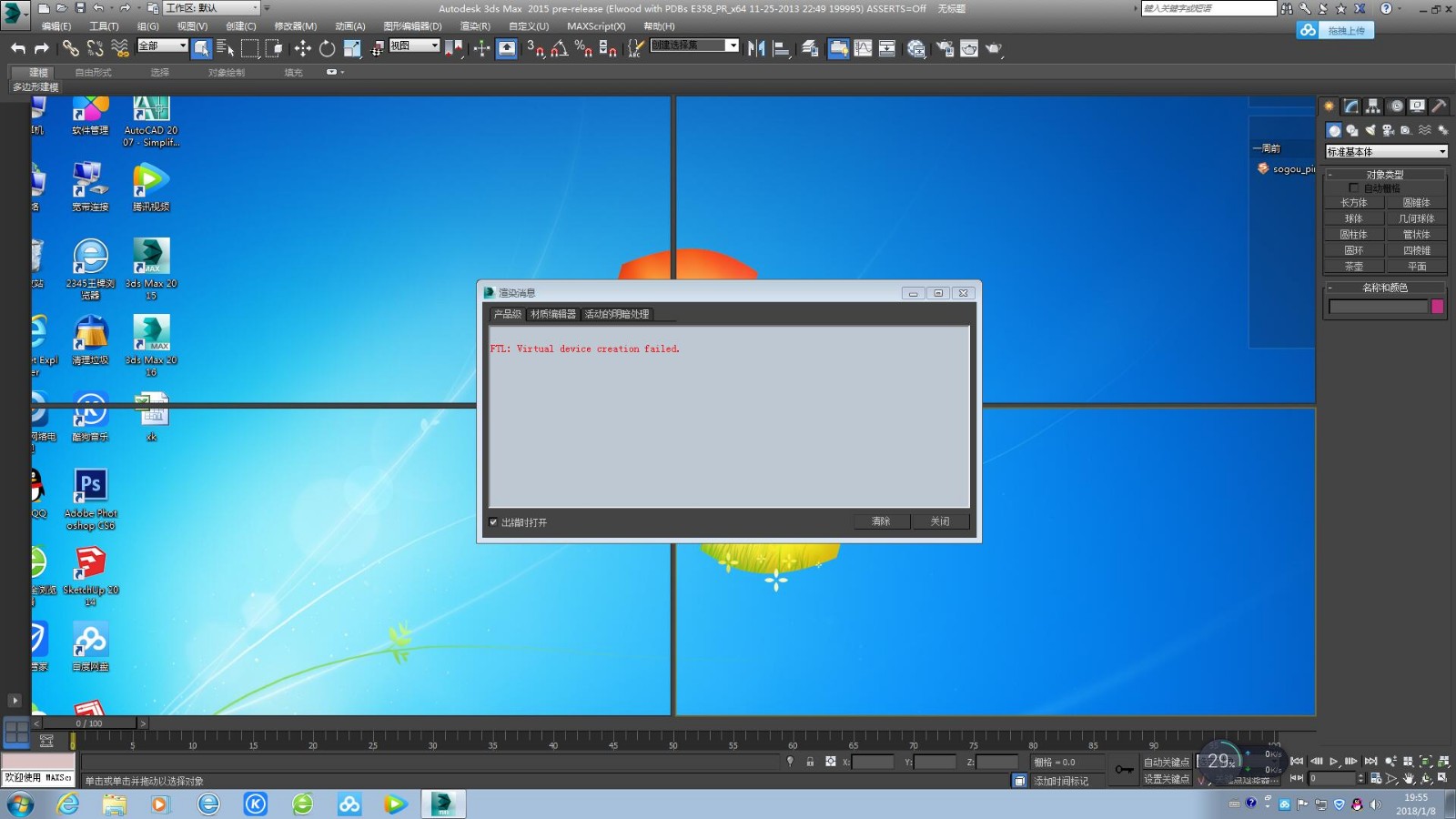Click the 0 / 100 time slider handle
Image resolution: width=1456 pixels, height=819 pixels.
pyautogui.click(x=89, y=723)
